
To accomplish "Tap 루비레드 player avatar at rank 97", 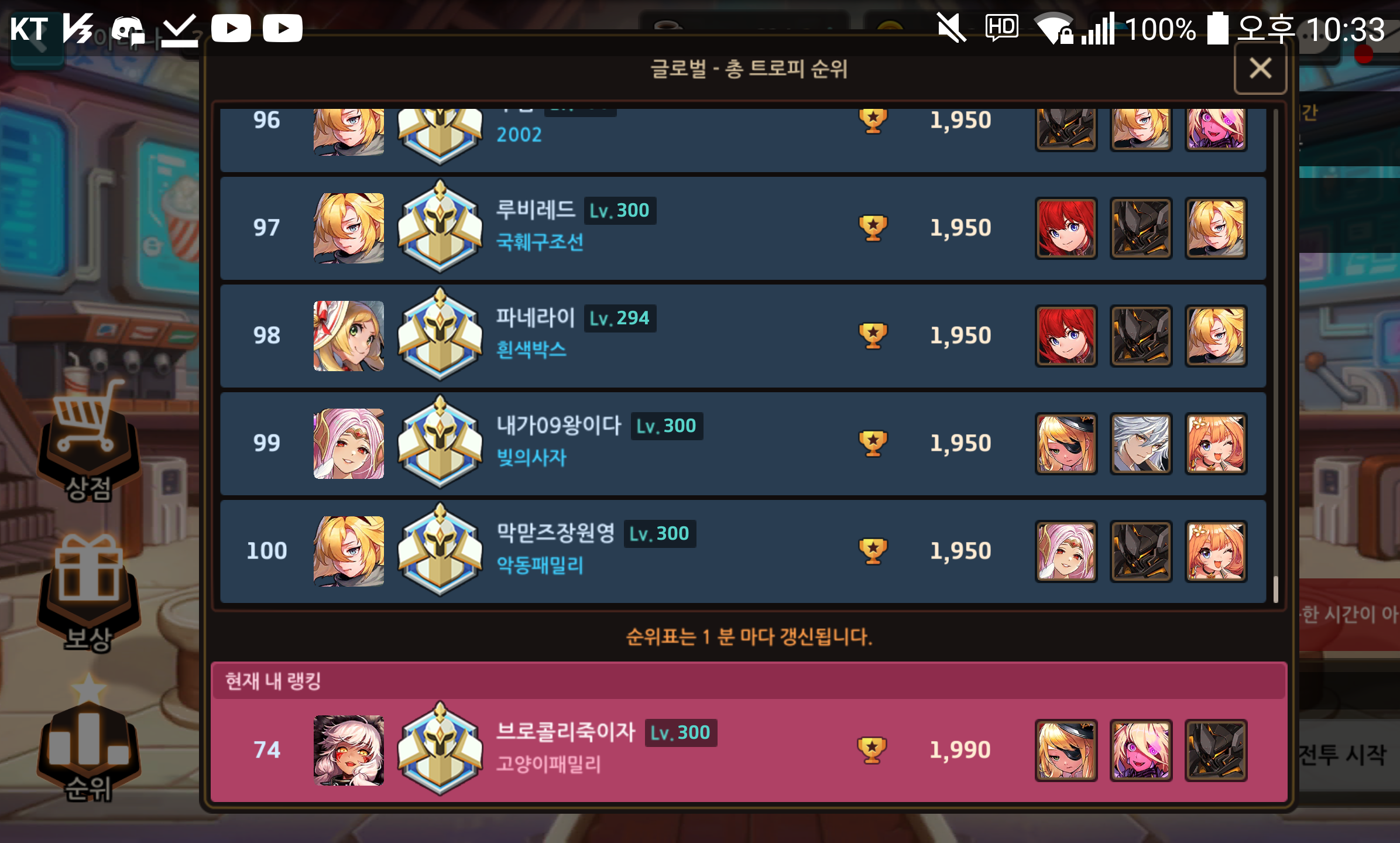I will 349,228.
